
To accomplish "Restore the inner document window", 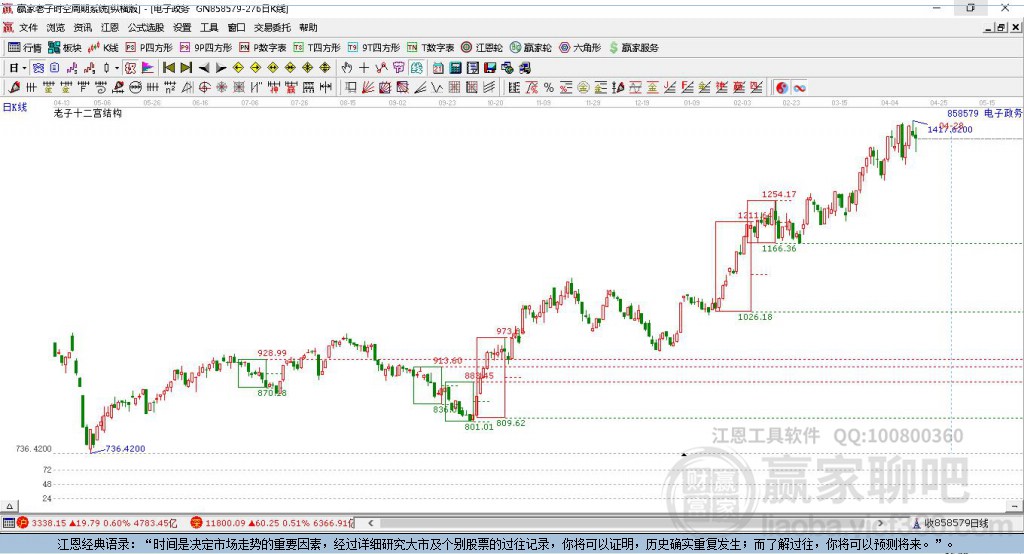I will click(x=1001, y=27).
